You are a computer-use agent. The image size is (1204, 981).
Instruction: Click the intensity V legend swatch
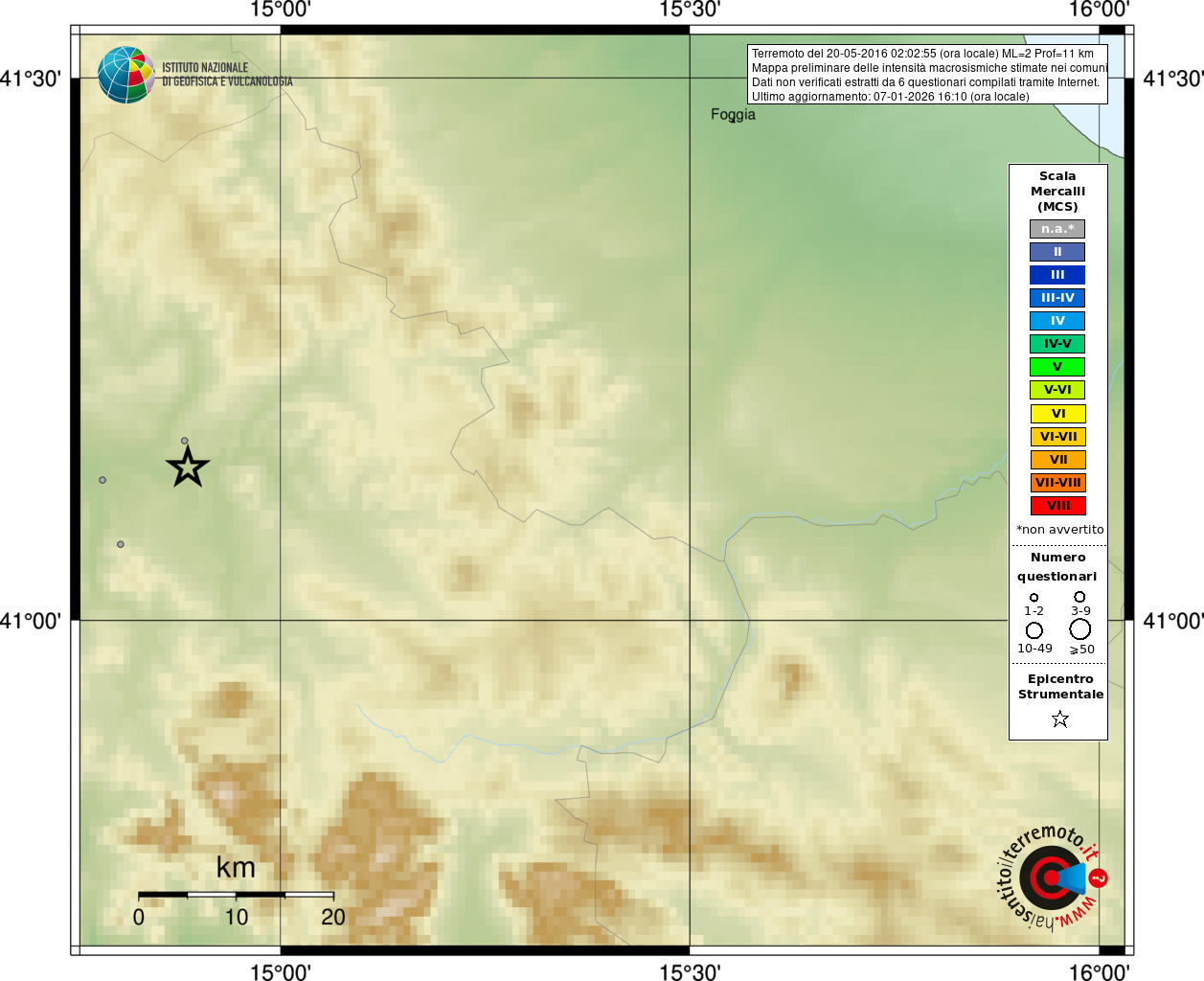pos(1057,367)
